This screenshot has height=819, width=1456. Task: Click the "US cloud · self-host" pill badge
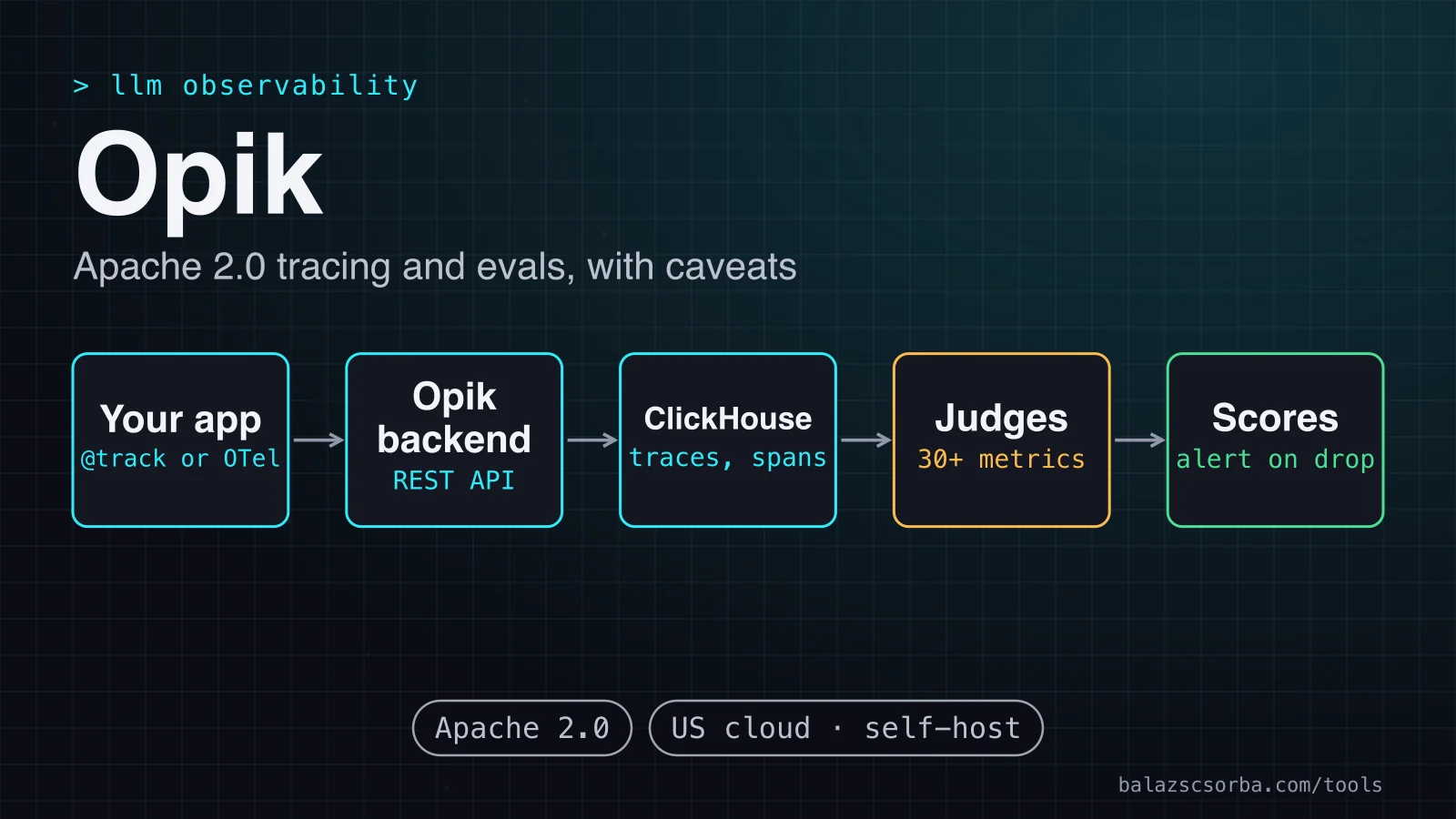[846, 728]
